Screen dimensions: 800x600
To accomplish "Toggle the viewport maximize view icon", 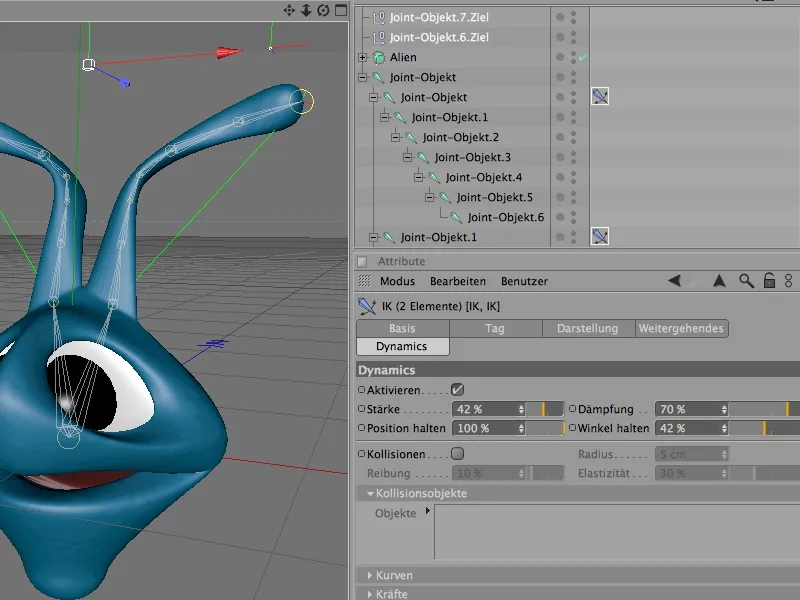I will (341, 10).
